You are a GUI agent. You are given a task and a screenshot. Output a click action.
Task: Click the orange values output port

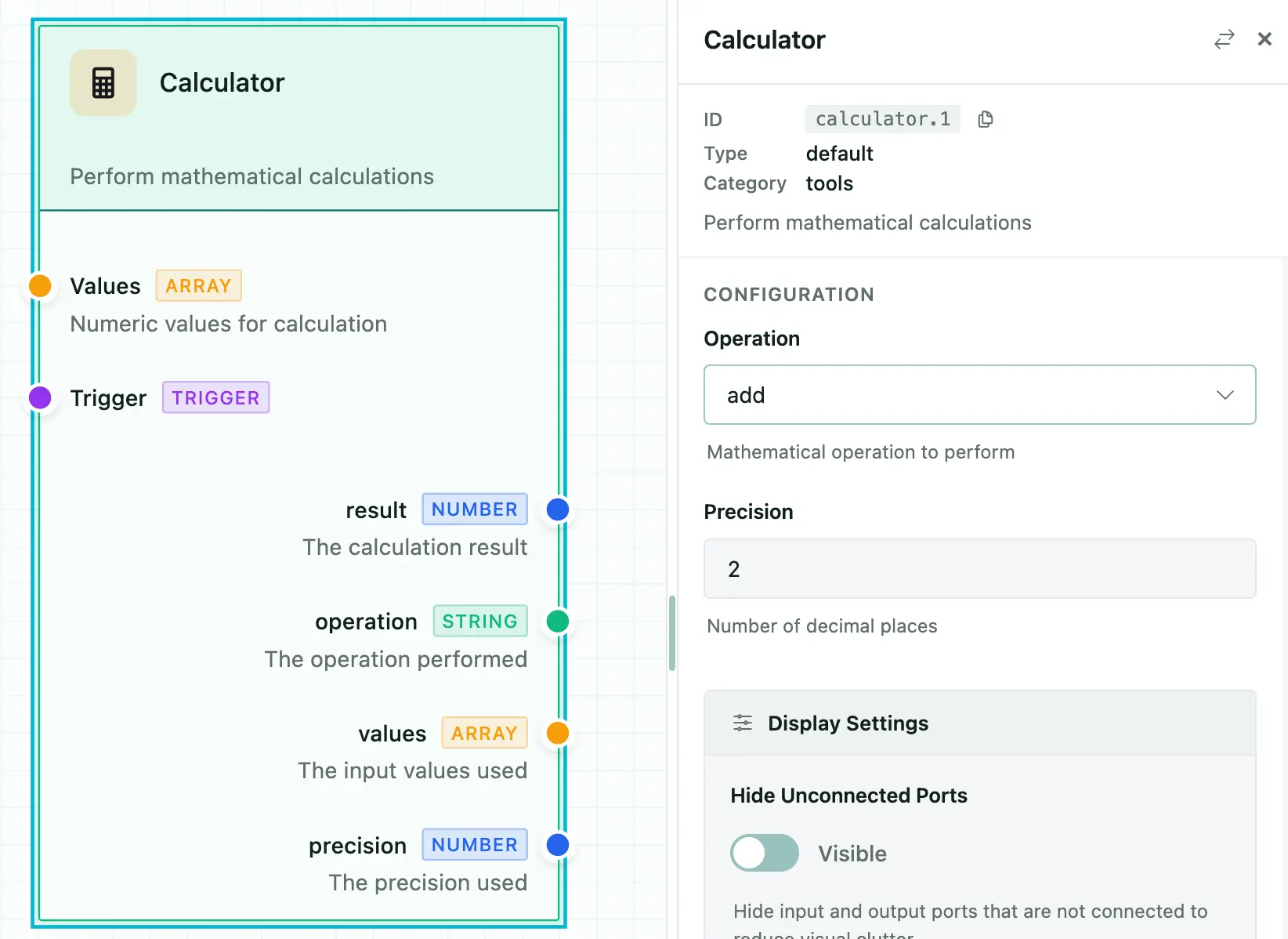558,733
